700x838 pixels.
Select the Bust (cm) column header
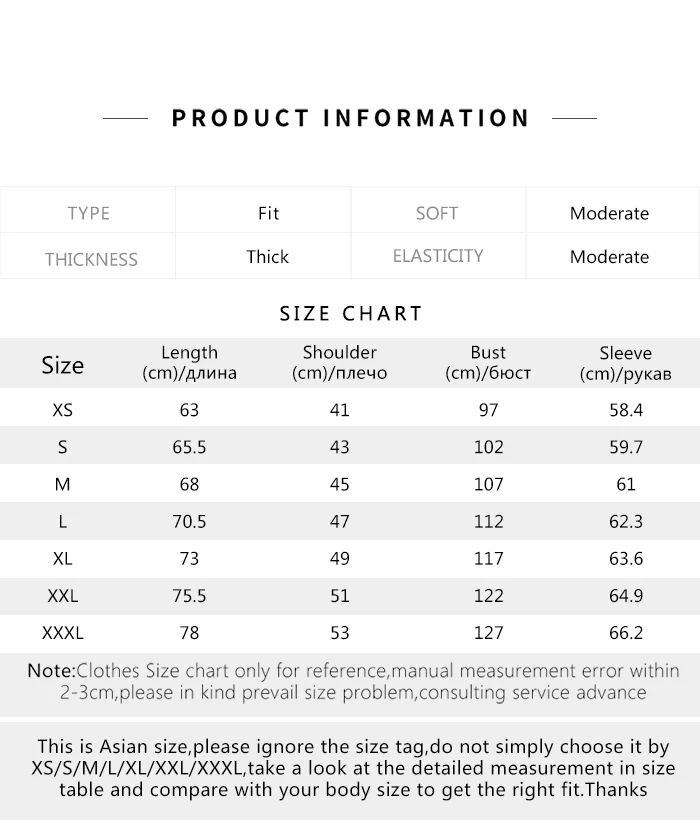click(488, 363)
